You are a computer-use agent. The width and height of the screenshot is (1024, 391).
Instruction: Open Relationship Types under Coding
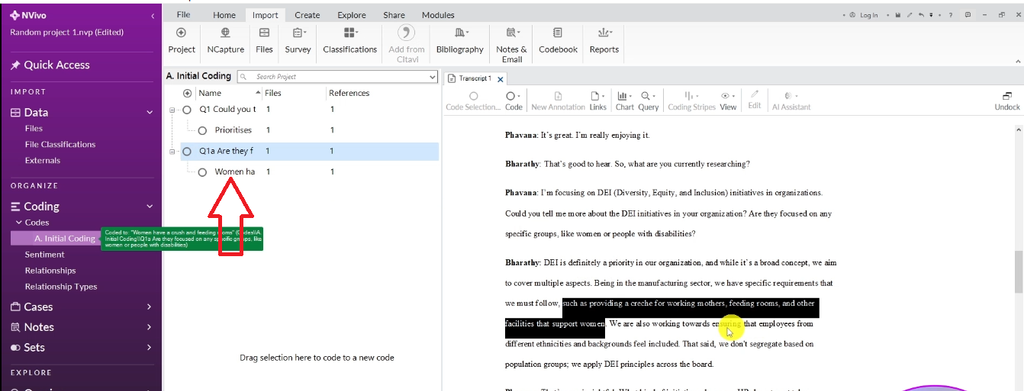tap(61, 287)
